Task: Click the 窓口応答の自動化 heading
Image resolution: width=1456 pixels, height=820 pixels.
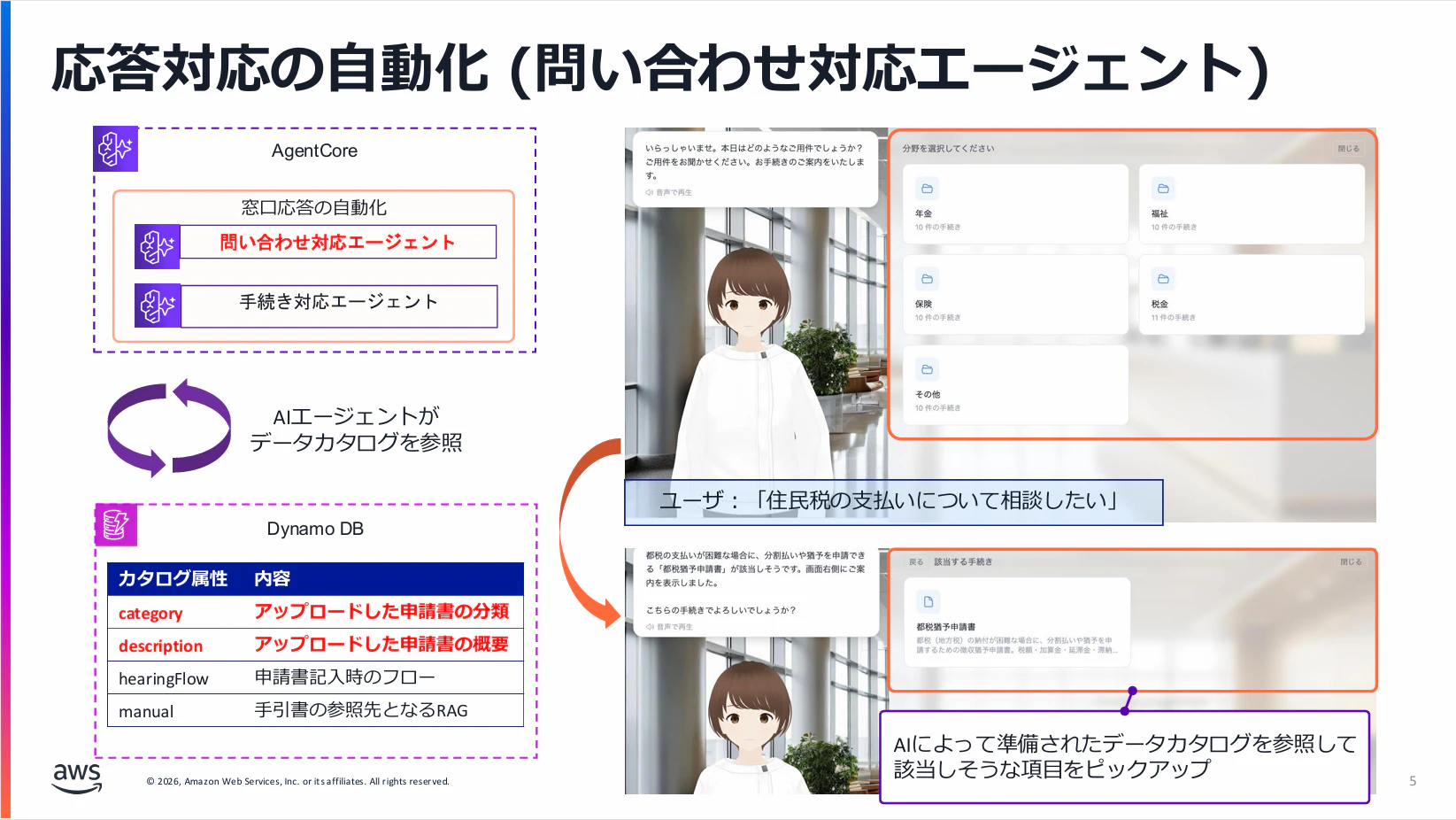Action: point(314,208)
